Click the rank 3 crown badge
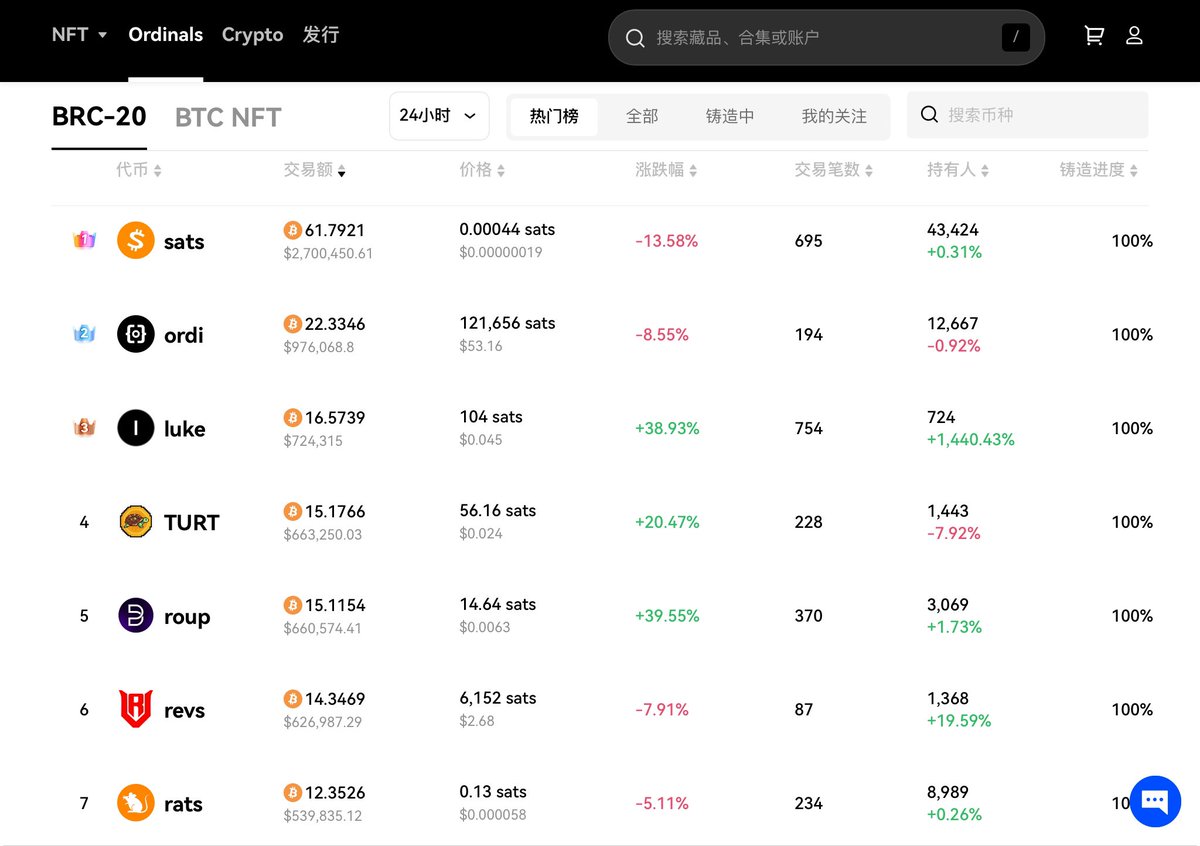Screen dimensions: 1200x846 pos(84,428)
